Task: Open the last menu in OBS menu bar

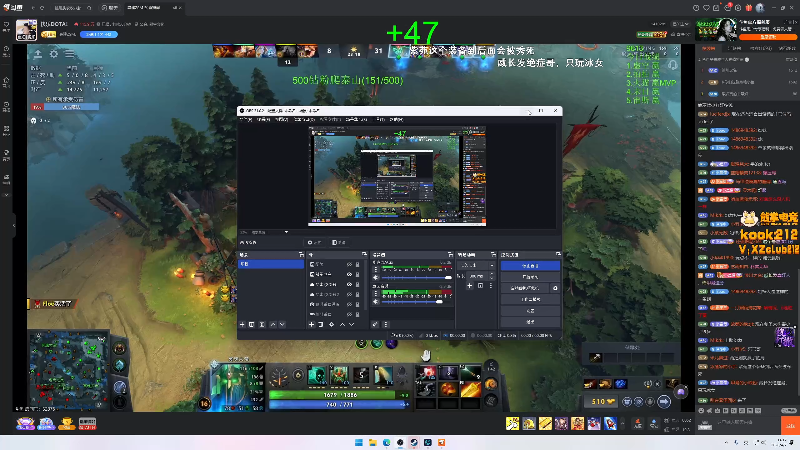Action: coord(396,119)
